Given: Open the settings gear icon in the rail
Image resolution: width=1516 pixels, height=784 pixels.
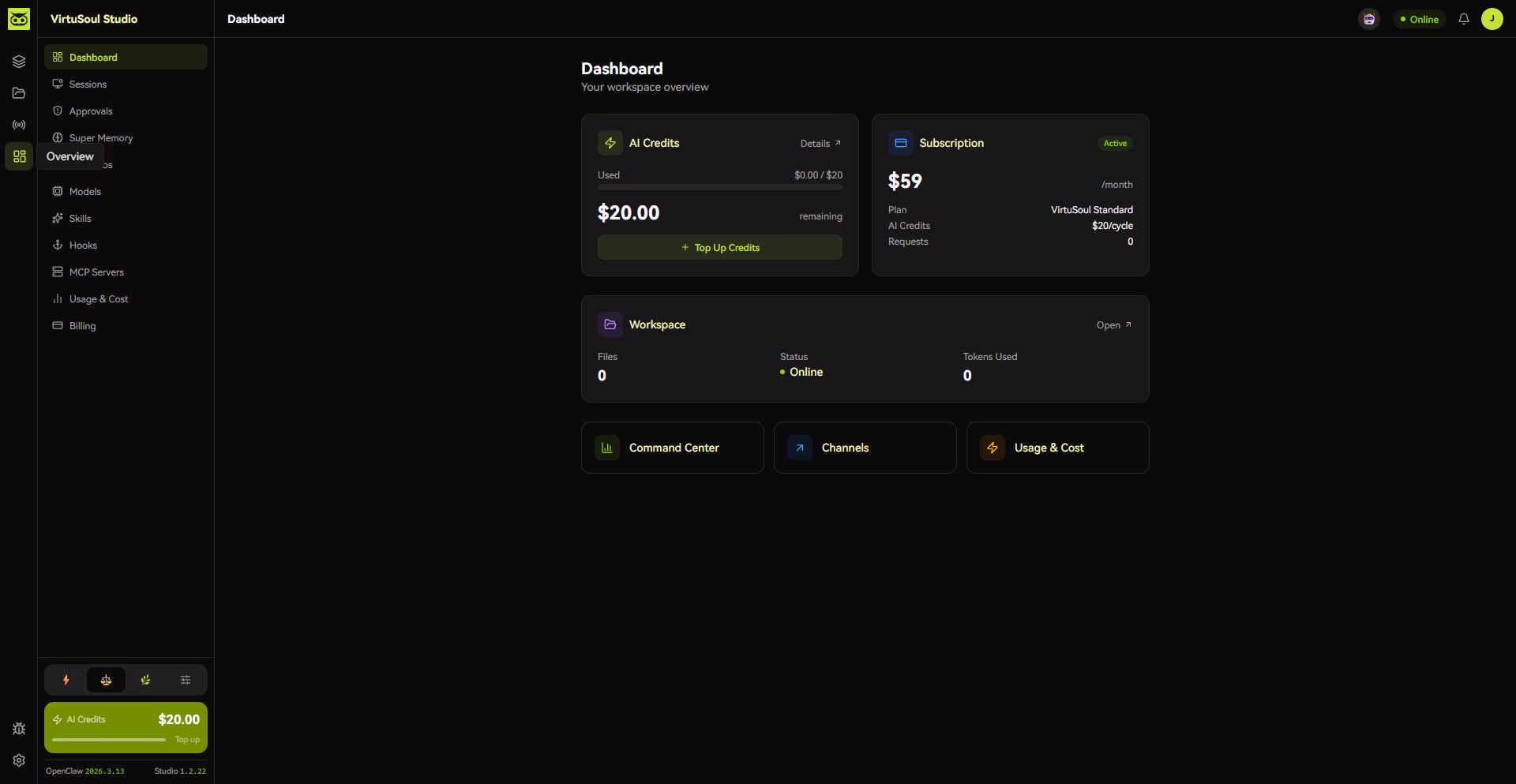Looking at the screenshot, I should click(19, 760).
